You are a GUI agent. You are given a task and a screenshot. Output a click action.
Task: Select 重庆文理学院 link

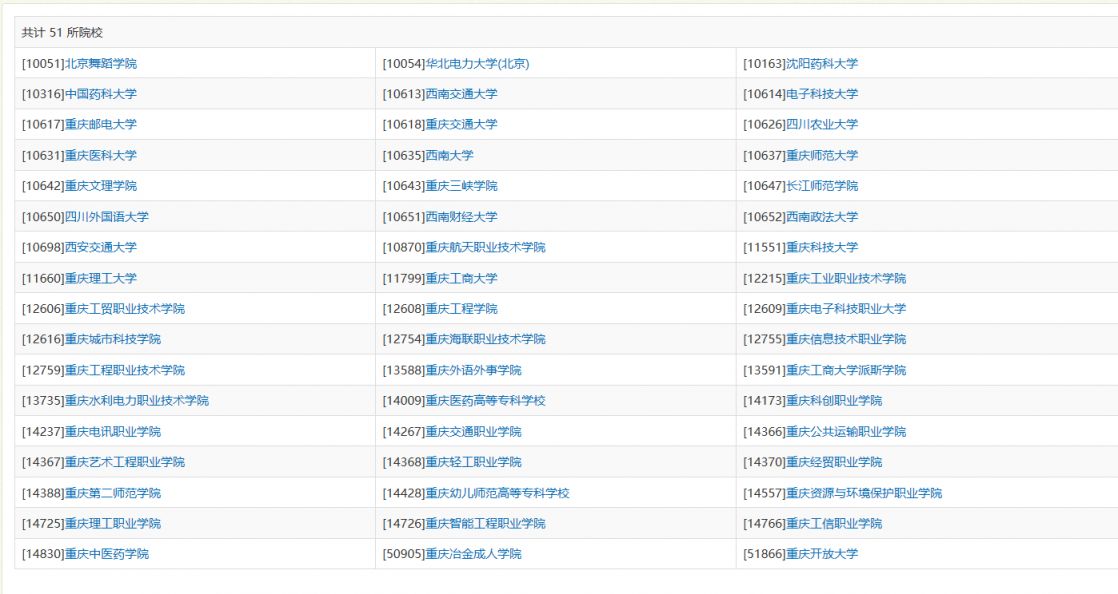click(101, 186)
